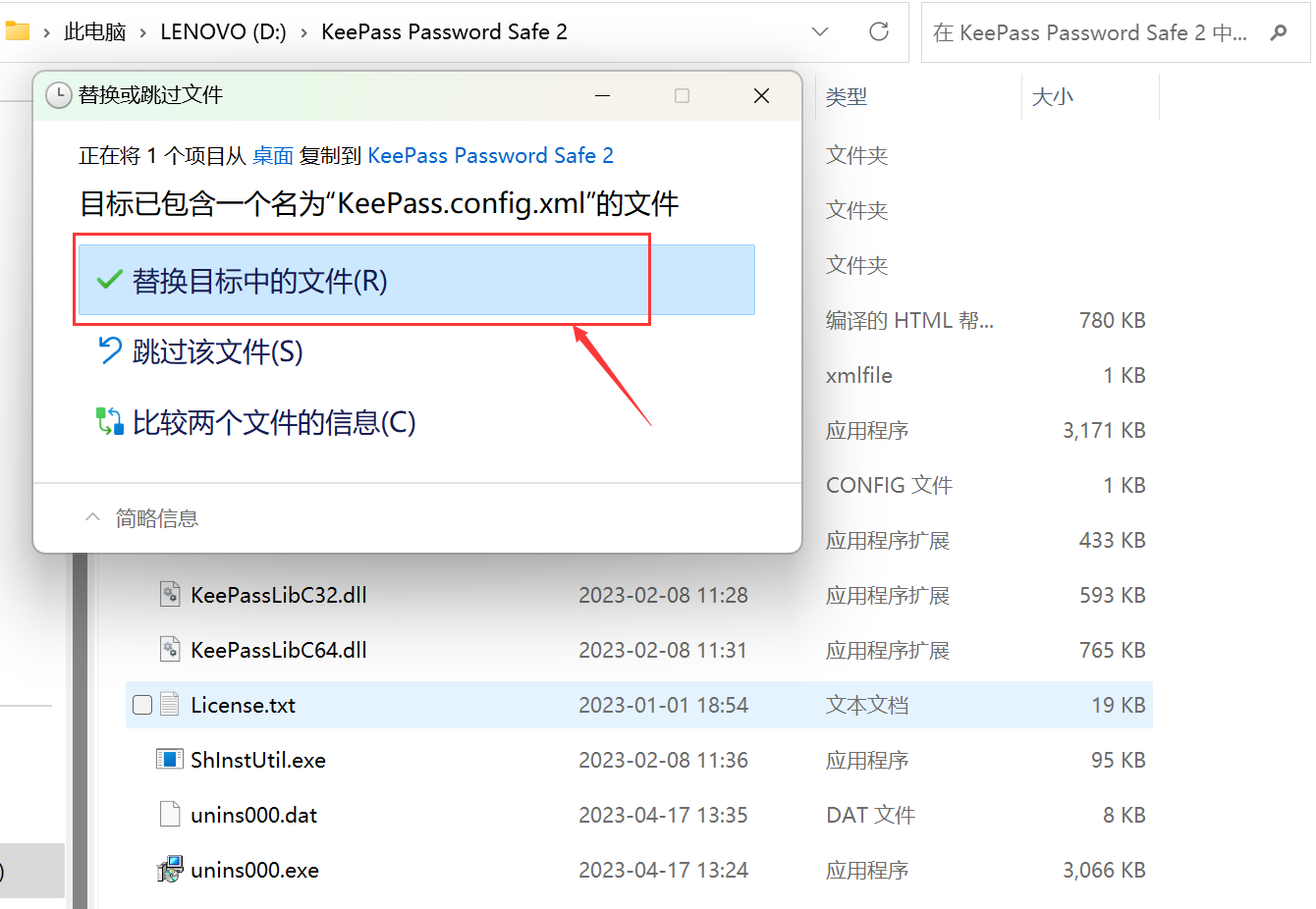Click the blue undo skip icon
Image resolution: width=1316 pixels, height=909 pixels.
109,350
